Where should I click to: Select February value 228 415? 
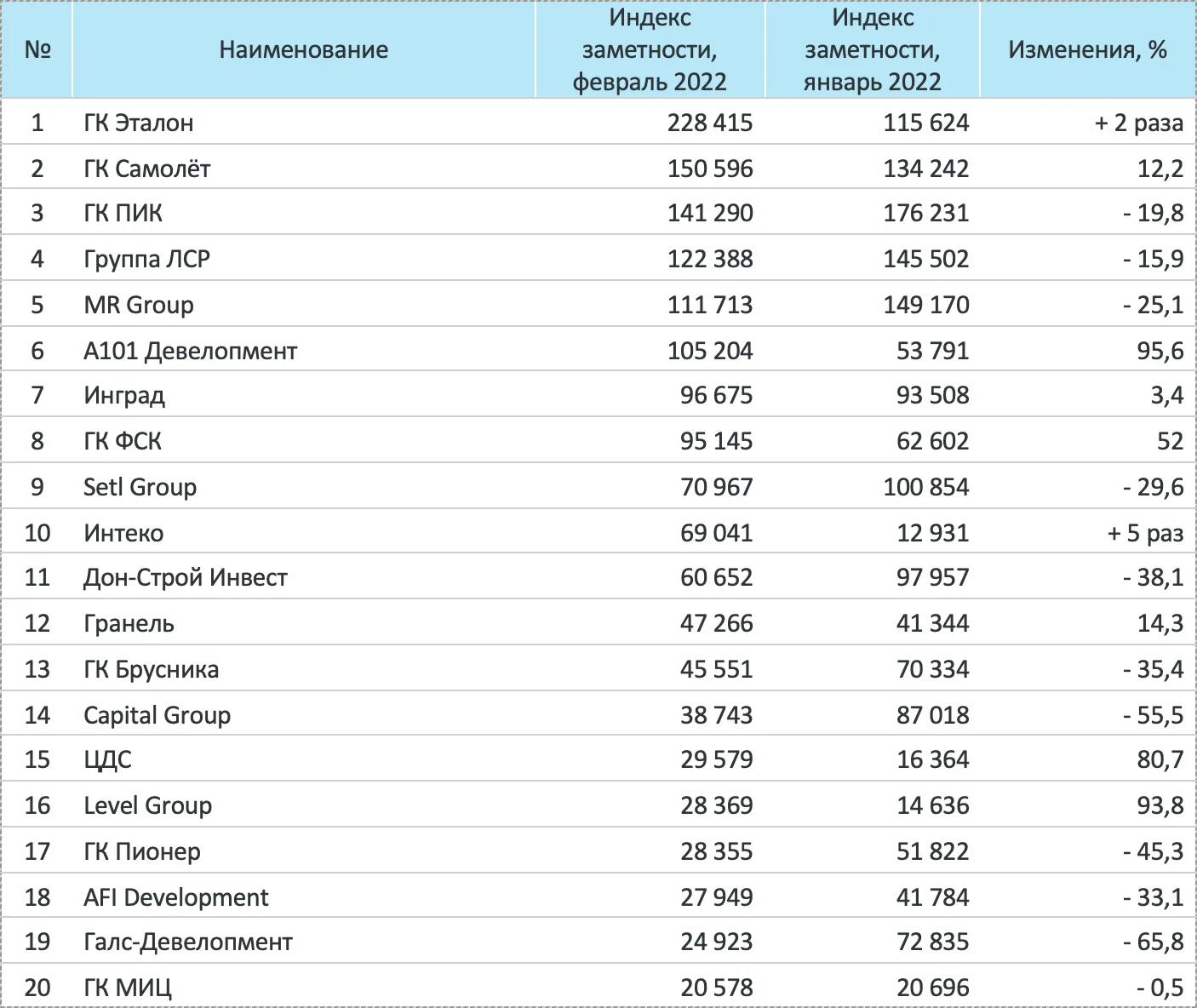[x=710, y=123]
